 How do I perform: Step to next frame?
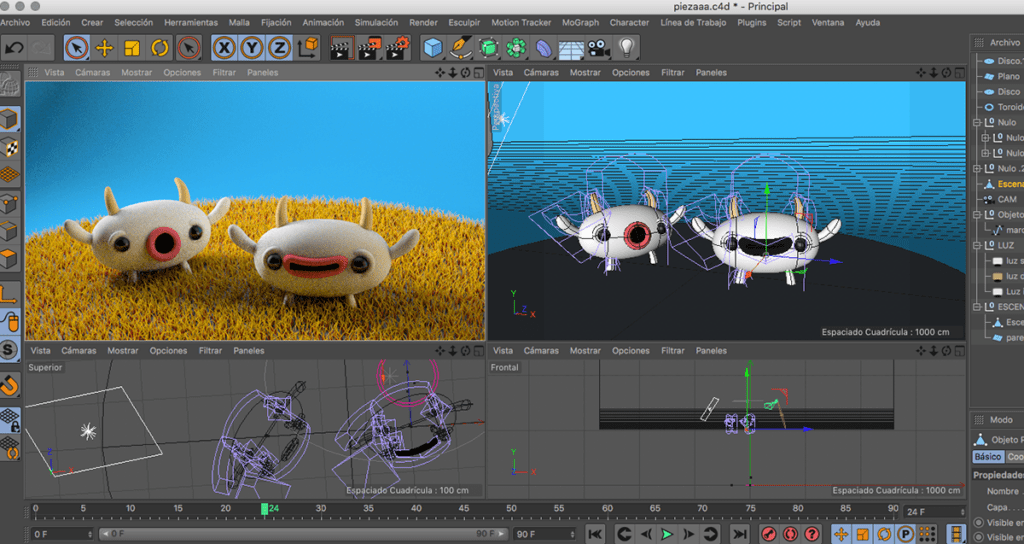pos(688,534)
